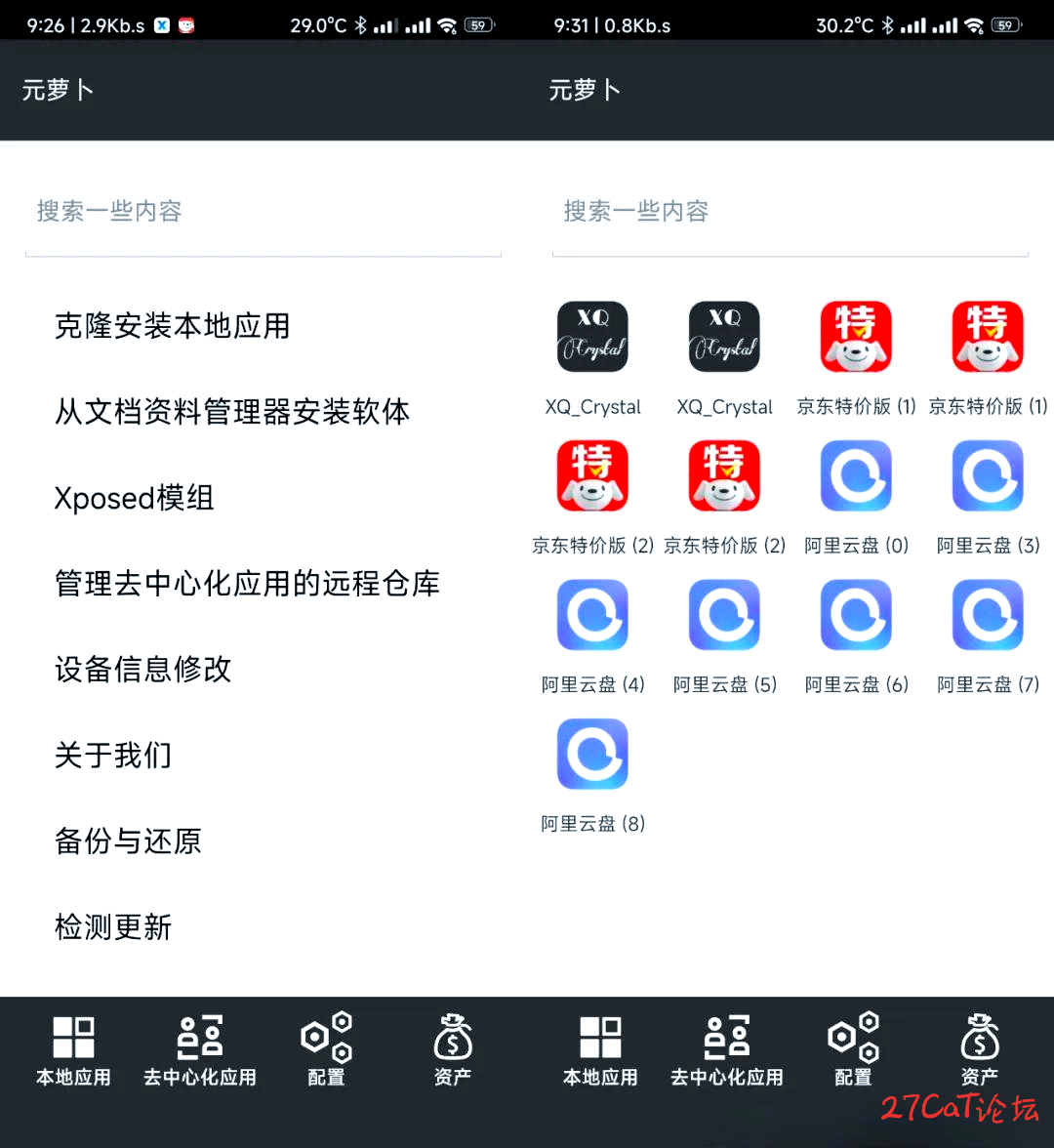This screenshot has width=1054, height=1148.
Task: Choose 备份与还原 option
Action: 128,840
